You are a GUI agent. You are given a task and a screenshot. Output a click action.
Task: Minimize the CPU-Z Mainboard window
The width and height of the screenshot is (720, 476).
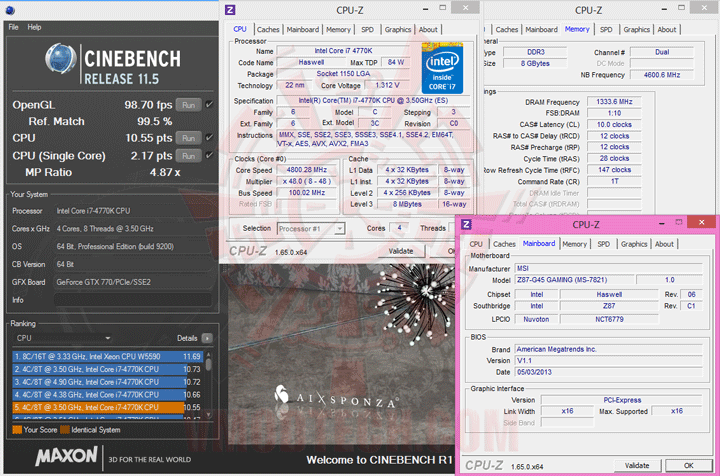[x=662, y=224]
